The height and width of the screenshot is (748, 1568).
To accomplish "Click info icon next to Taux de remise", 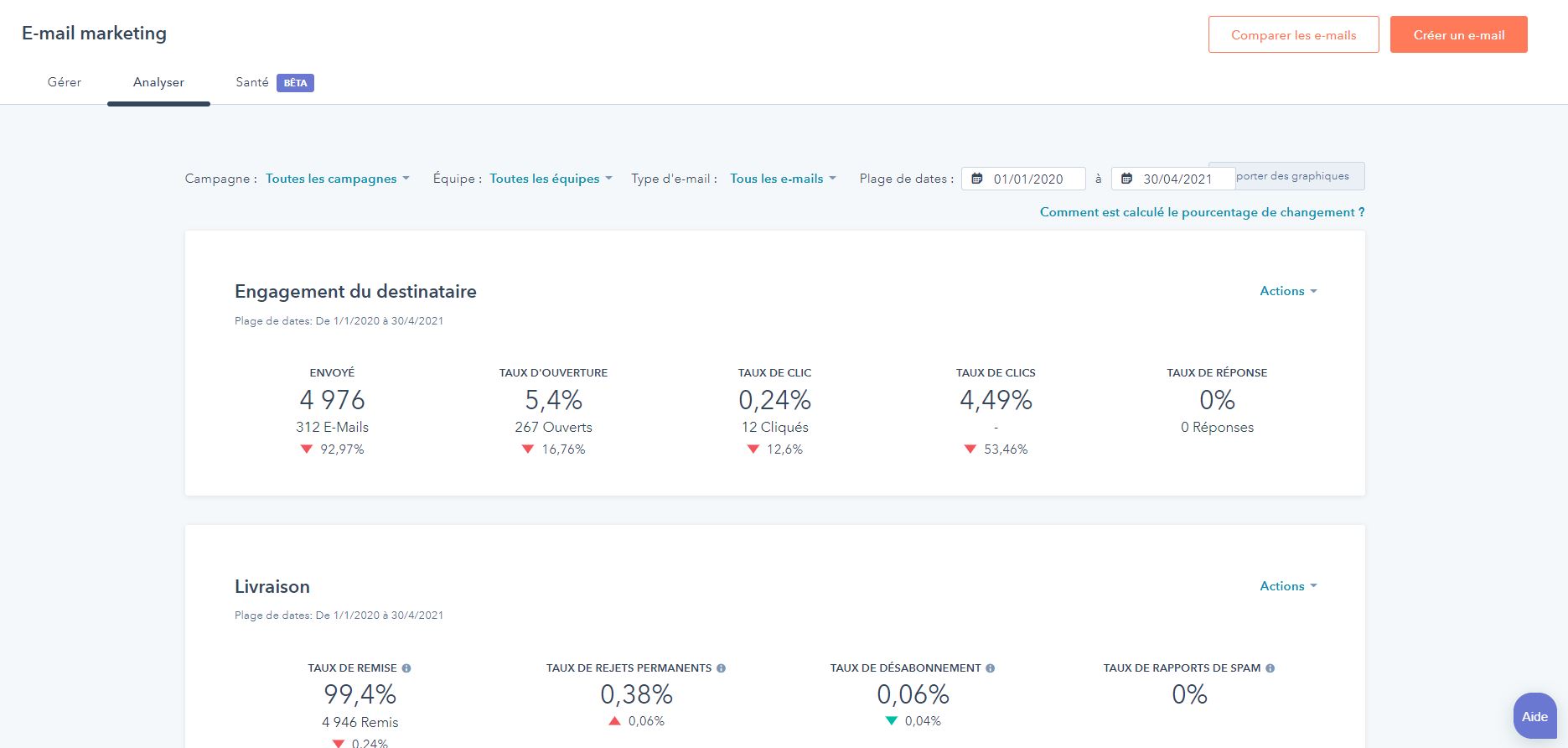I will 406,668.
